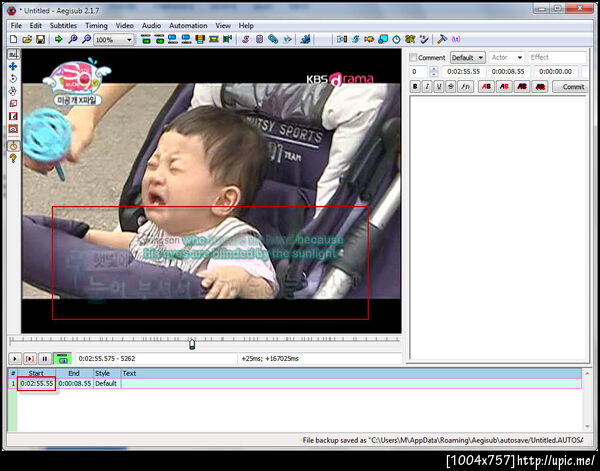Create new subtitles with the New icon
The image size is (600, 471).
(13, 39)
